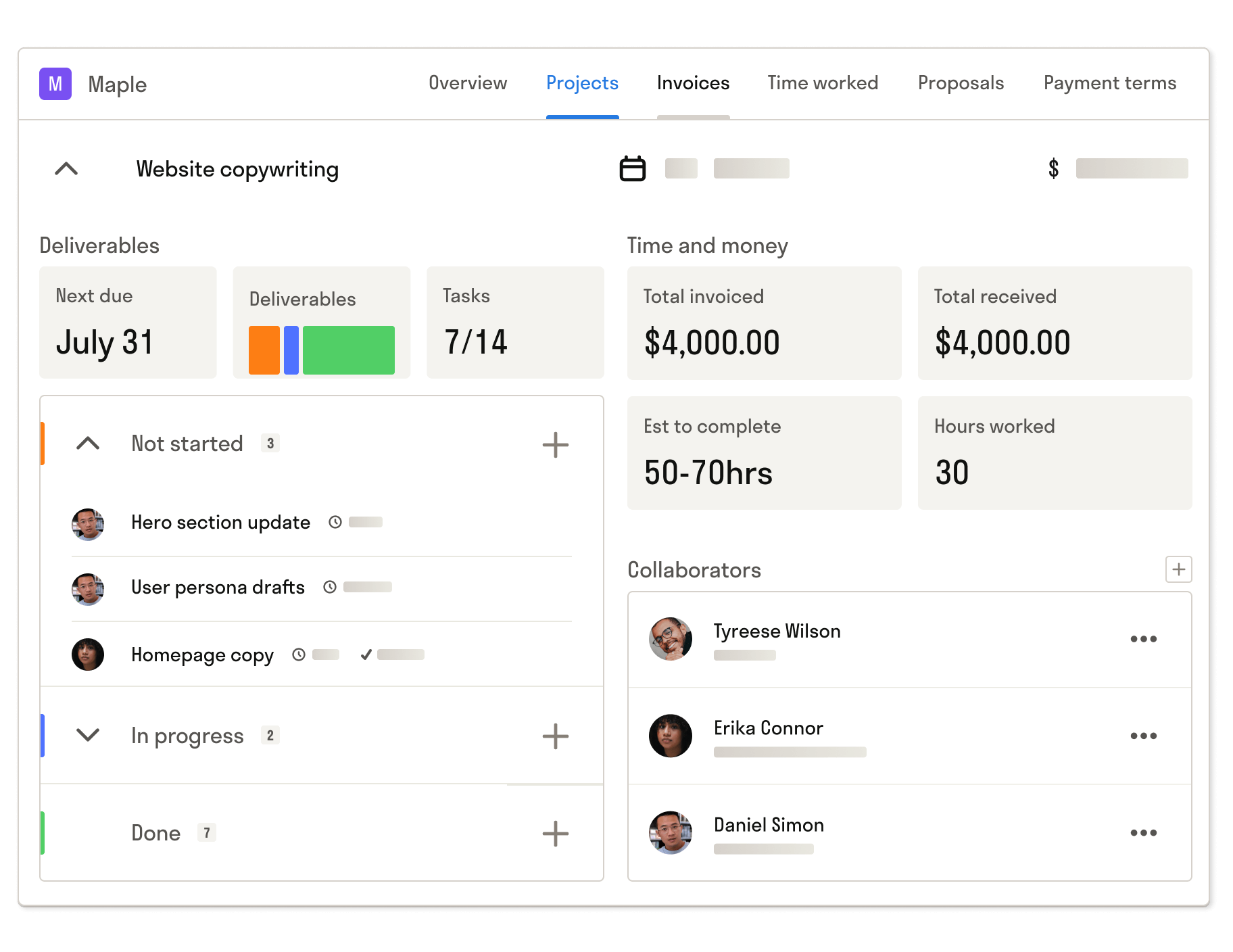The width and height of the screenshot is (1233, 952).
Task: Click assignee avatar on Homepage copy
Action: point(88,654)
